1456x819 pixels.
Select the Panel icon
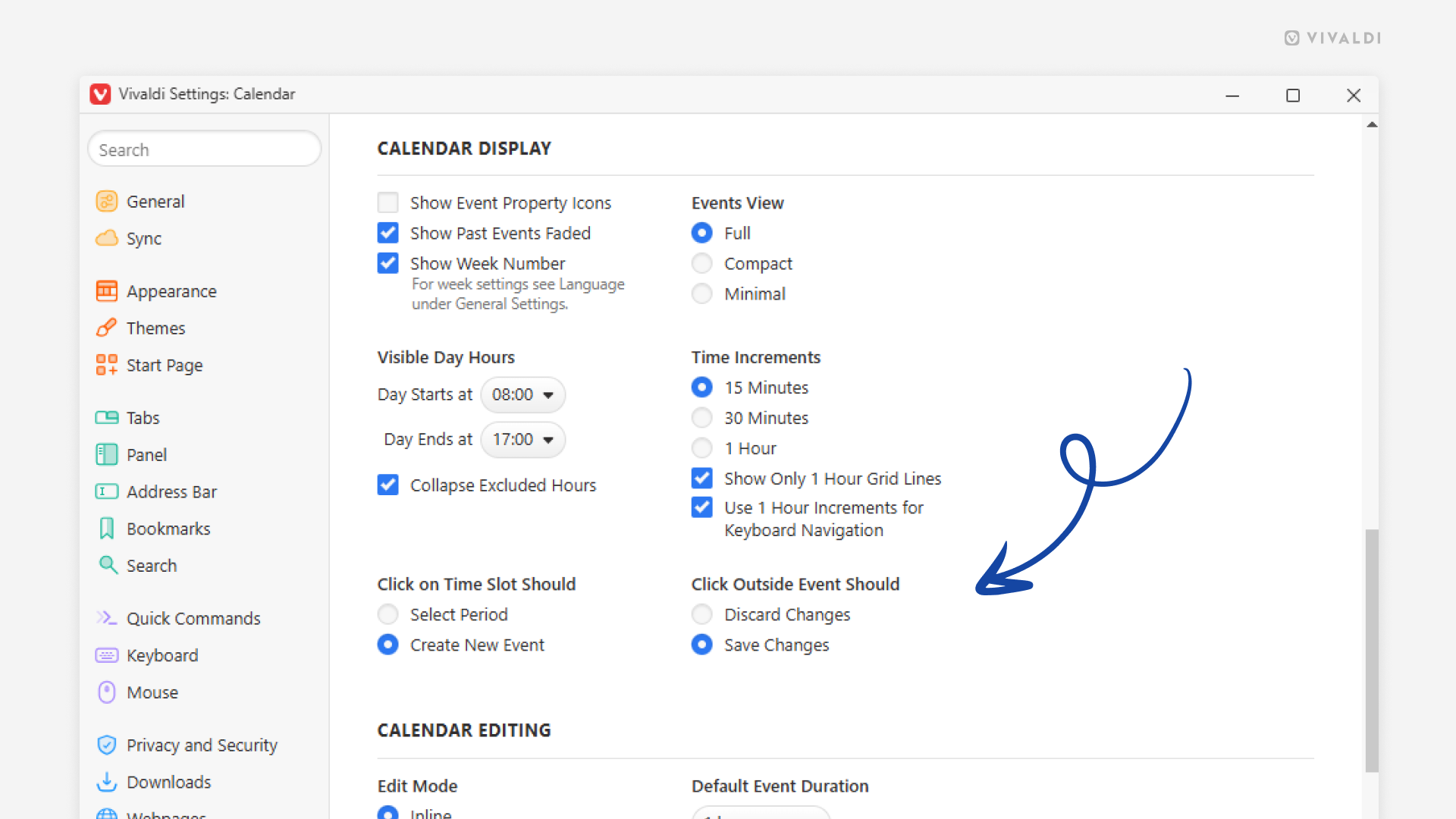point(107,455)
